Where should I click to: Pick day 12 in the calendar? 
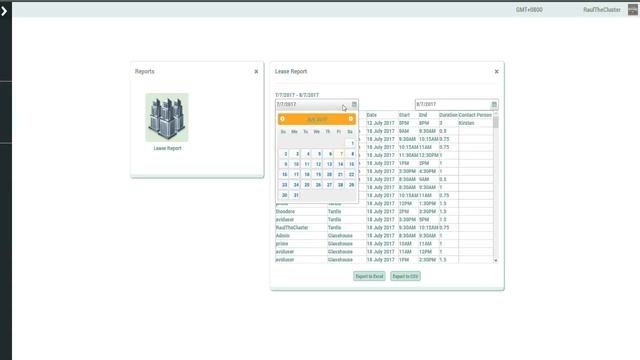[318, 164]
